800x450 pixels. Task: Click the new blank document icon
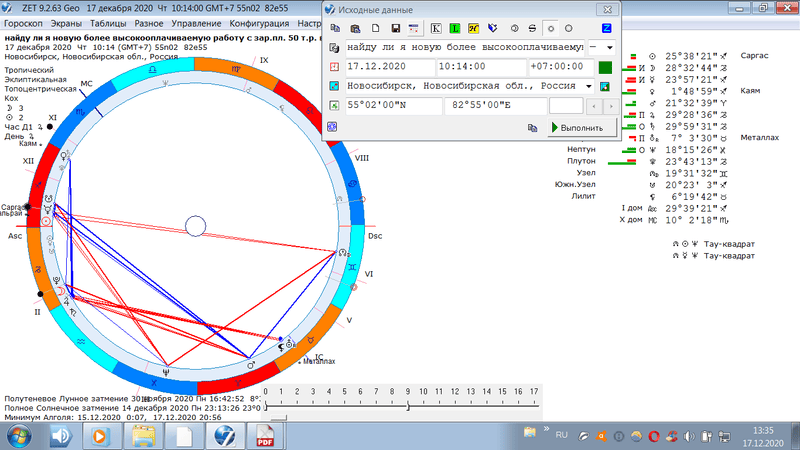377,26
